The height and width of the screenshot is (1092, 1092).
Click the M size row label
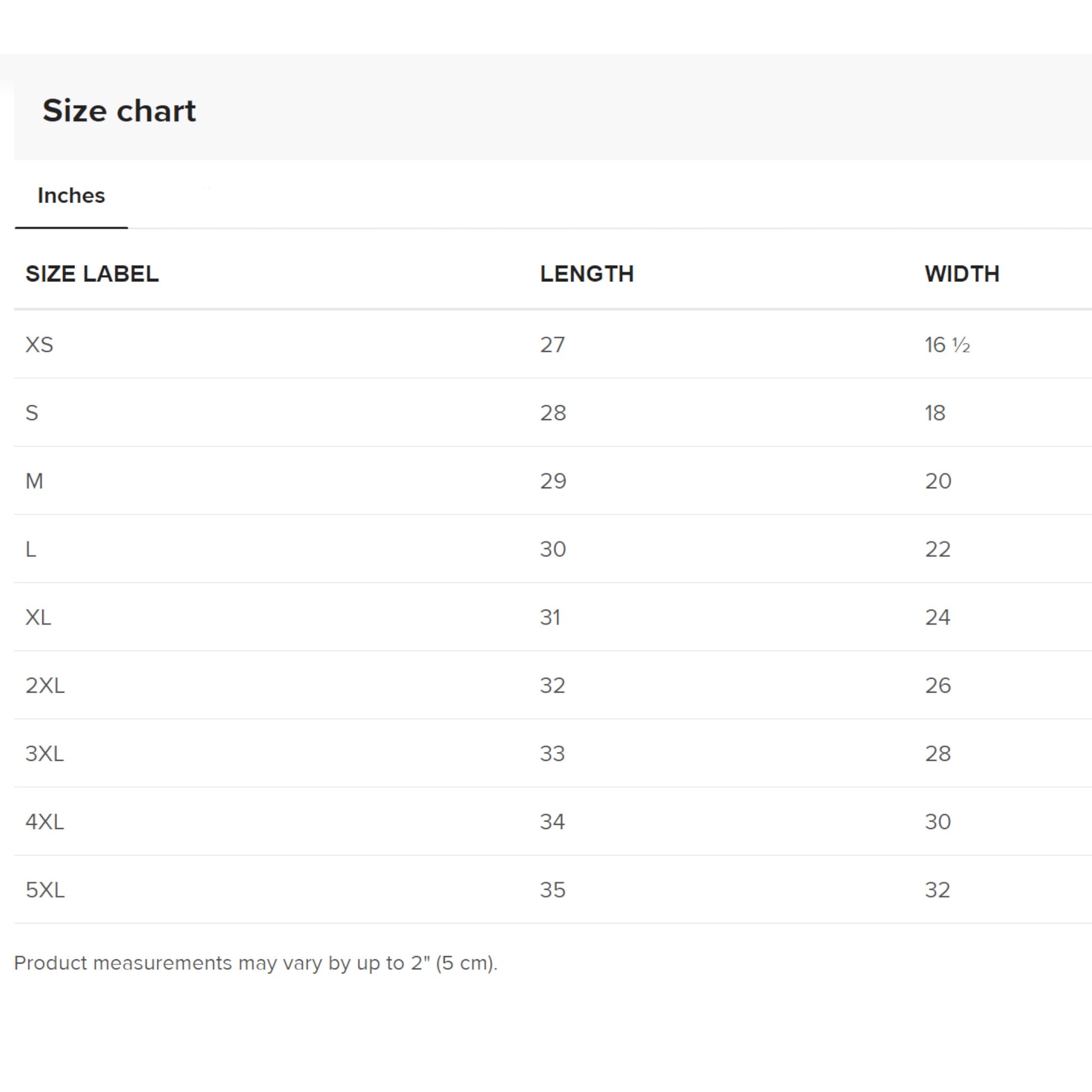coord(34,481)
